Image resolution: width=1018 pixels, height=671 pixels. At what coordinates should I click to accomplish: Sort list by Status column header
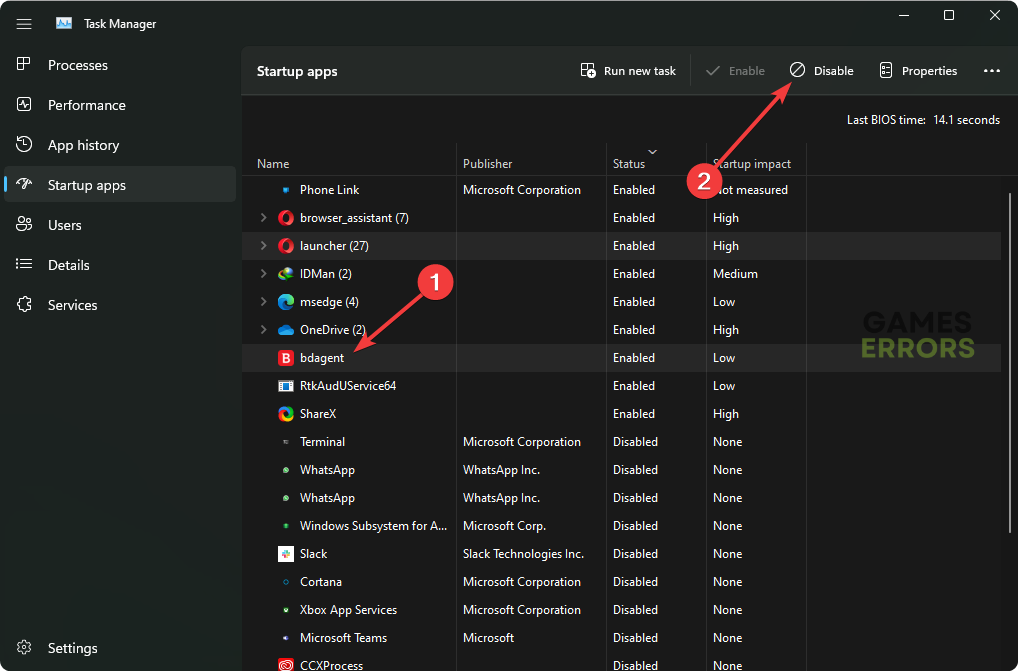(x=629, y=164)
